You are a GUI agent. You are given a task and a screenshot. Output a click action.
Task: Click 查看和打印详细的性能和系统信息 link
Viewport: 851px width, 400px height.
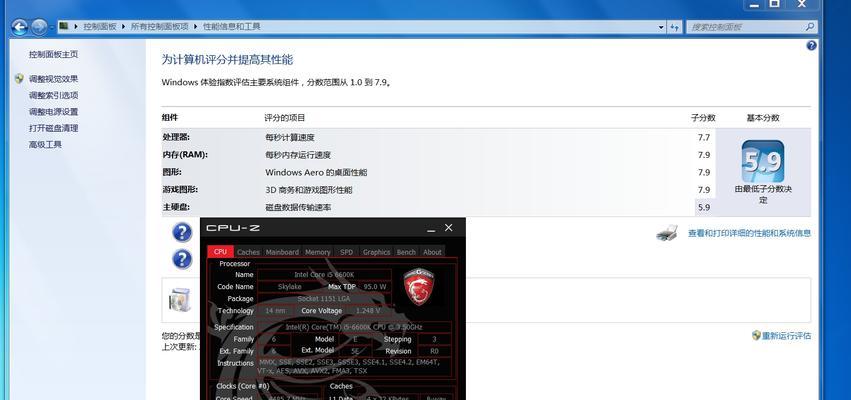click(x=750, y=233)
